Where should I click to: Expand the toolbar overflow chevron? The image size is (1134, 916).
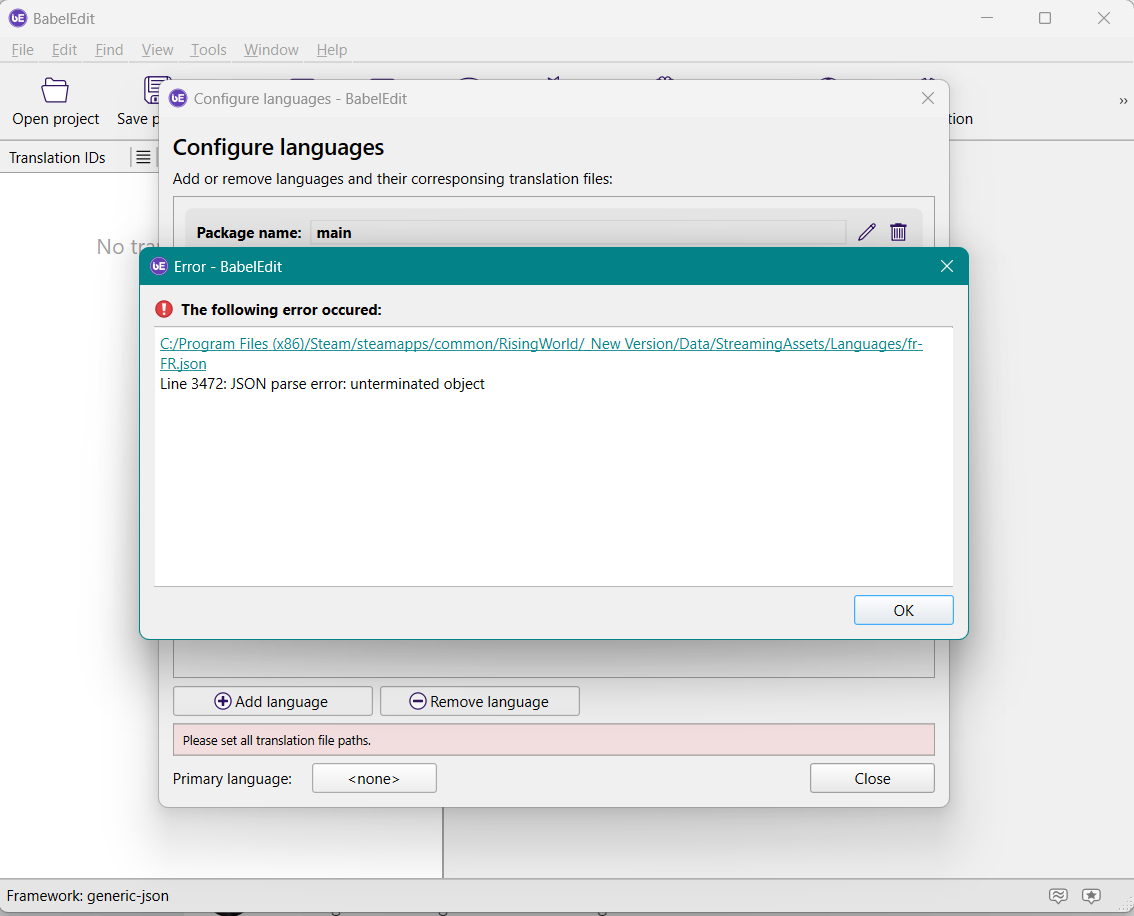click(x=1123, y=101)
